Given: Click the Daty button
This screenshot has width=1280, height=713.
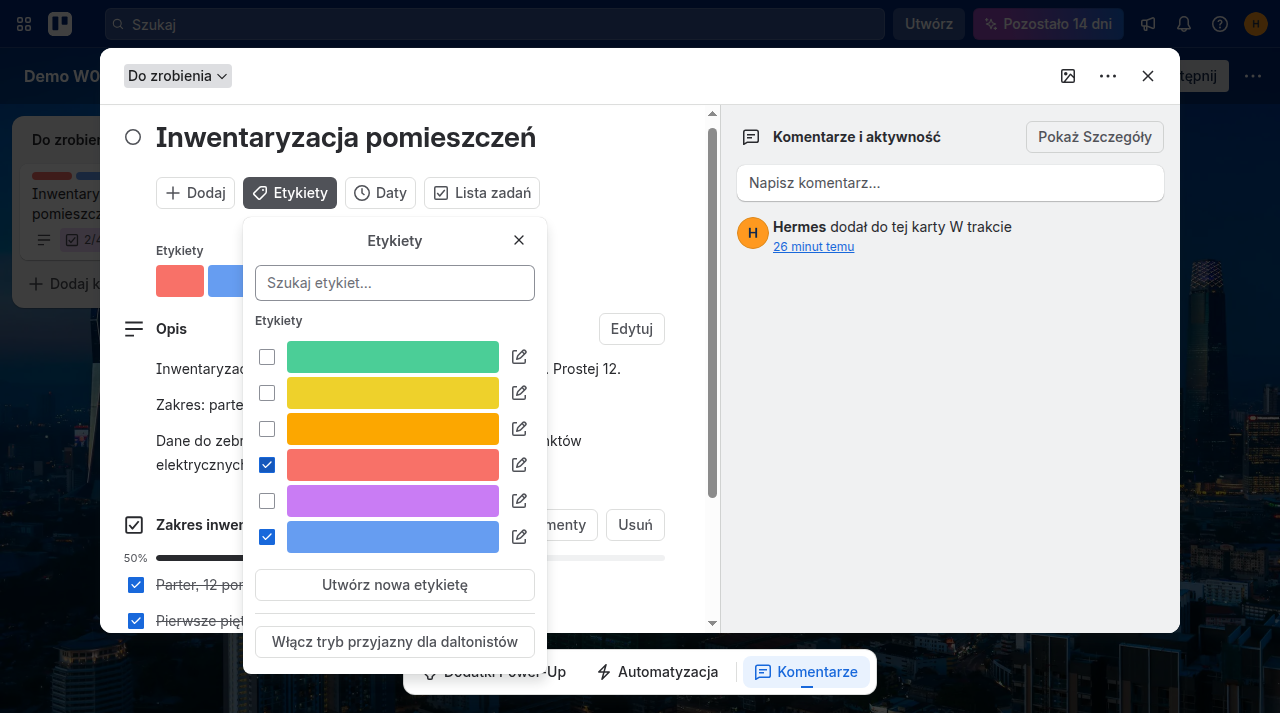Looking at the screenshot, I should (x=380, y=193).
